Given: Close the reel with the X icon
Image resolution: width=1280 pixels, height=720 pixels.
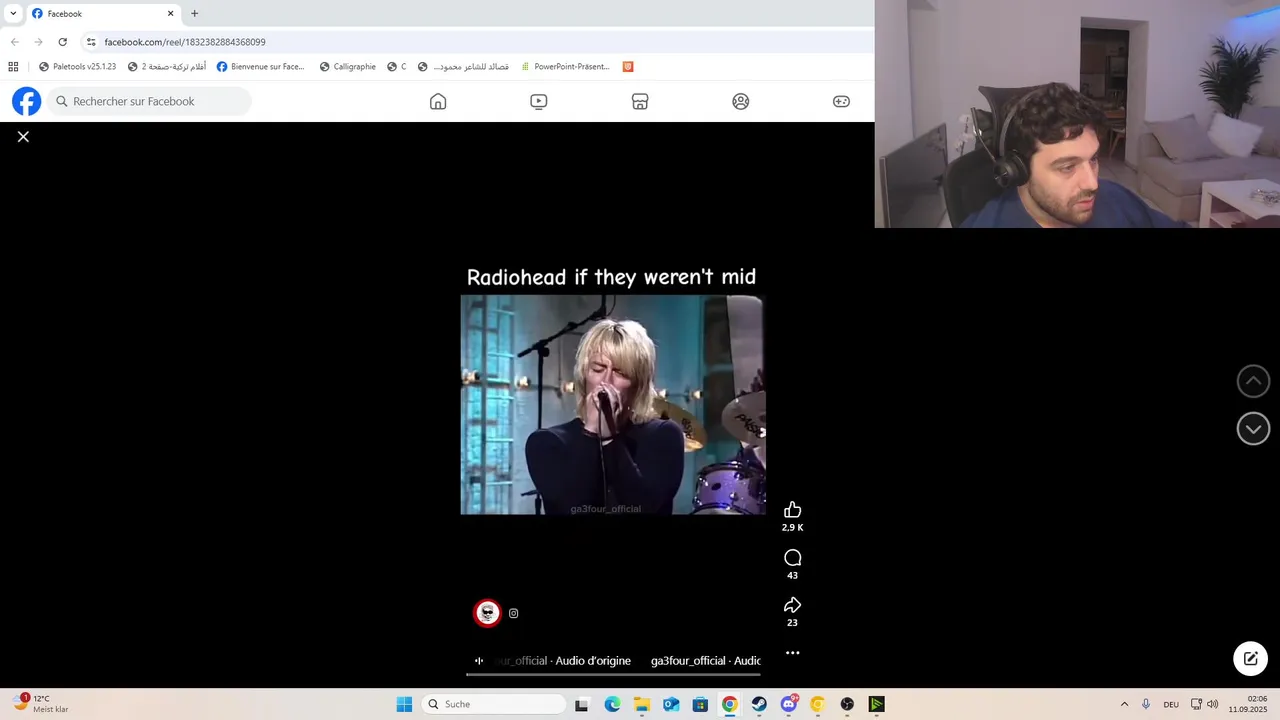Looking at the screenshot, I should click(x=23, y=137).
